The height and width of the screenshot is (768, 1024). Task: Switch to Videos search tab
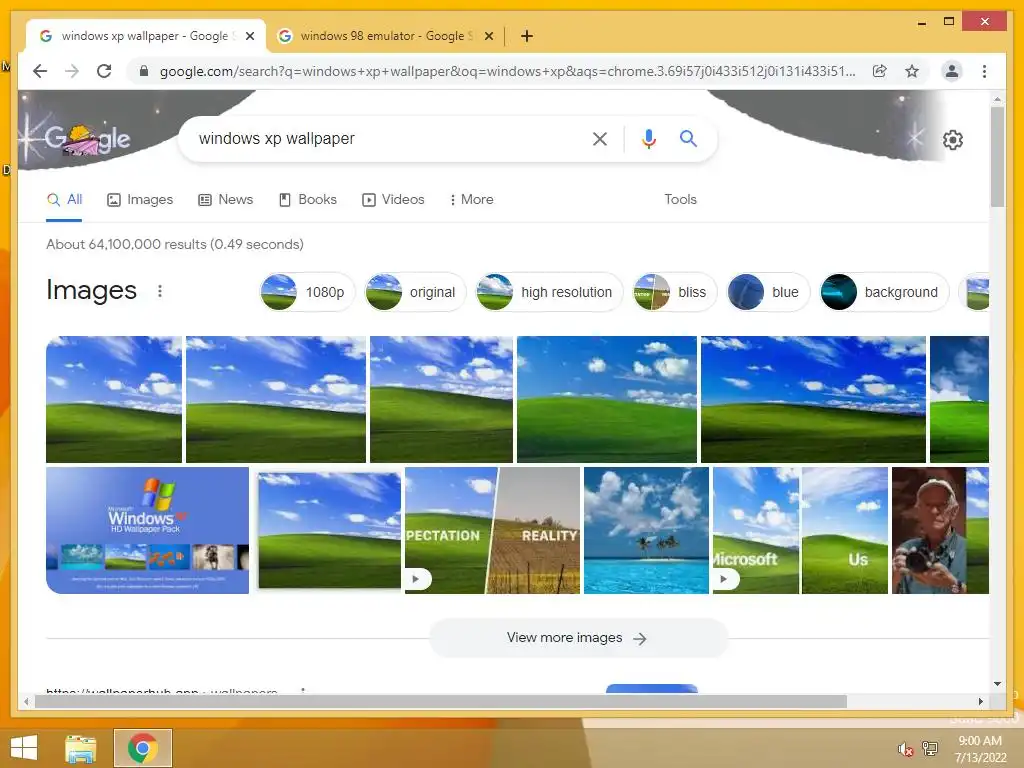[x=393, y=199]
